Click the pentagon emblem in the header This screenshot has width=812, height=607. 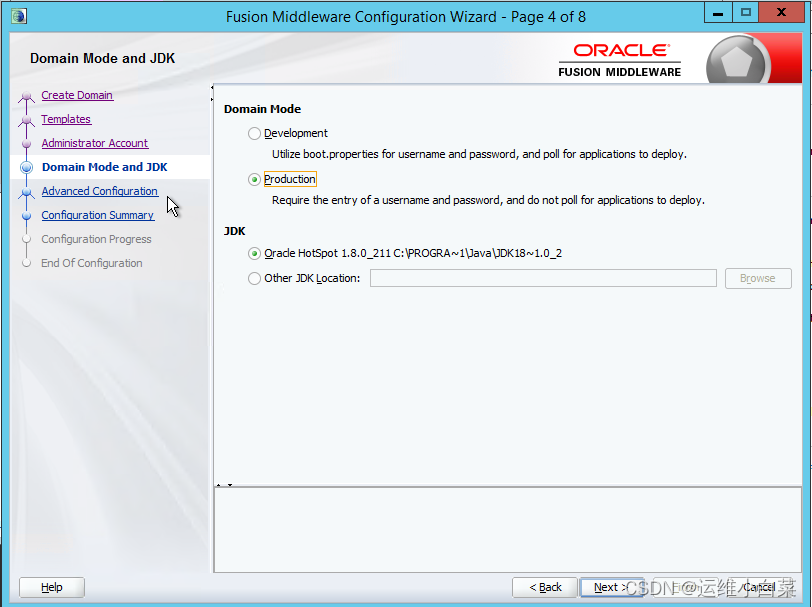tap(736, 63)
